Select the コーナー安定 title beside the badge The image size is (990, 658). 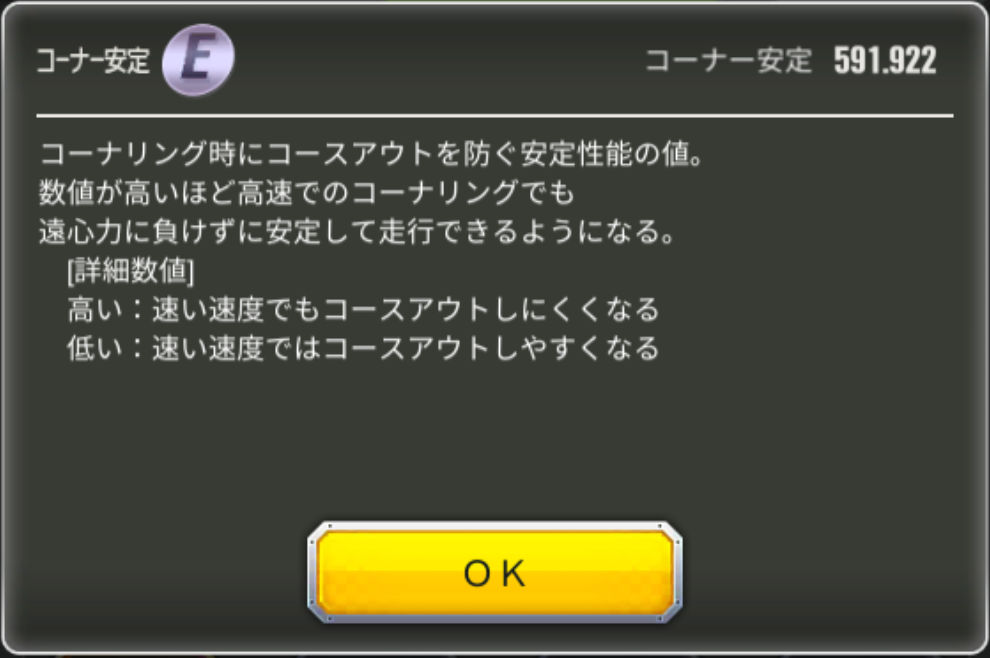93,61
